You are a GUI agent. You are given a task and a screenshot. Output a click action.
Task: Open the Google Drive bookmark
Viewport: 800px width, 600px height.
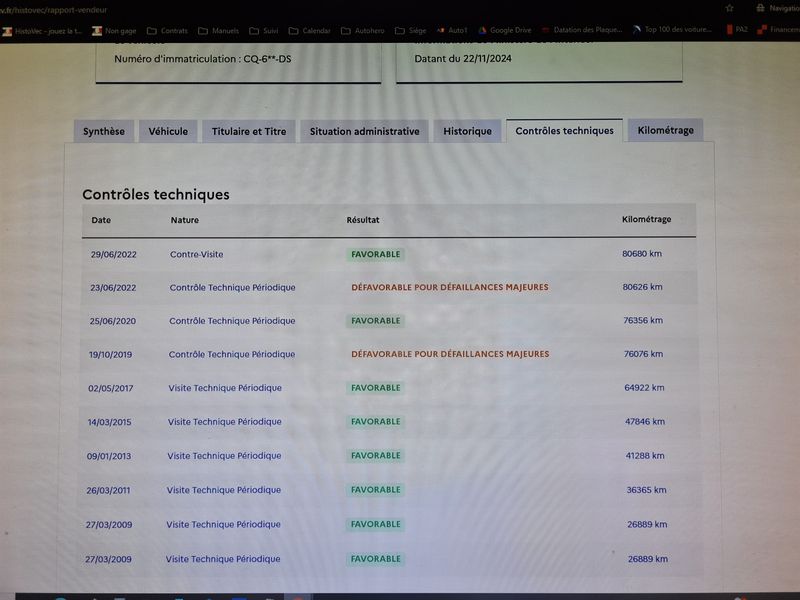tap(505, 30)
